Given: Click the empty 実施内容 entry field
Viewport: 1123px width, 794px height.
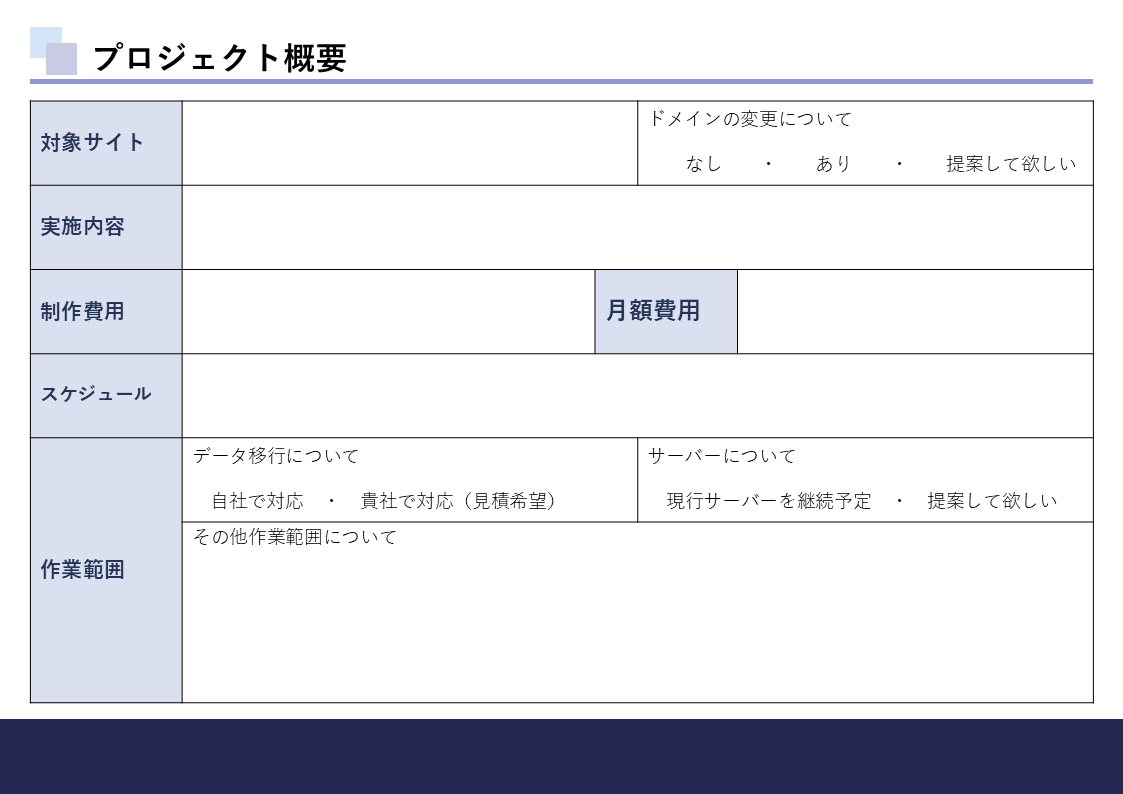Looking at the screenshot, I should coord(637,227).
